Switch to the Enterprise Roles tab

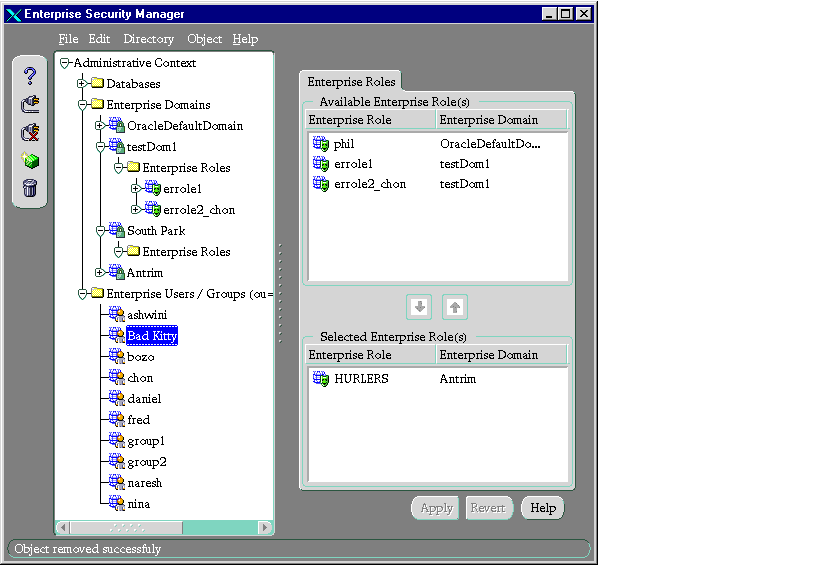[x=351, y=82]
